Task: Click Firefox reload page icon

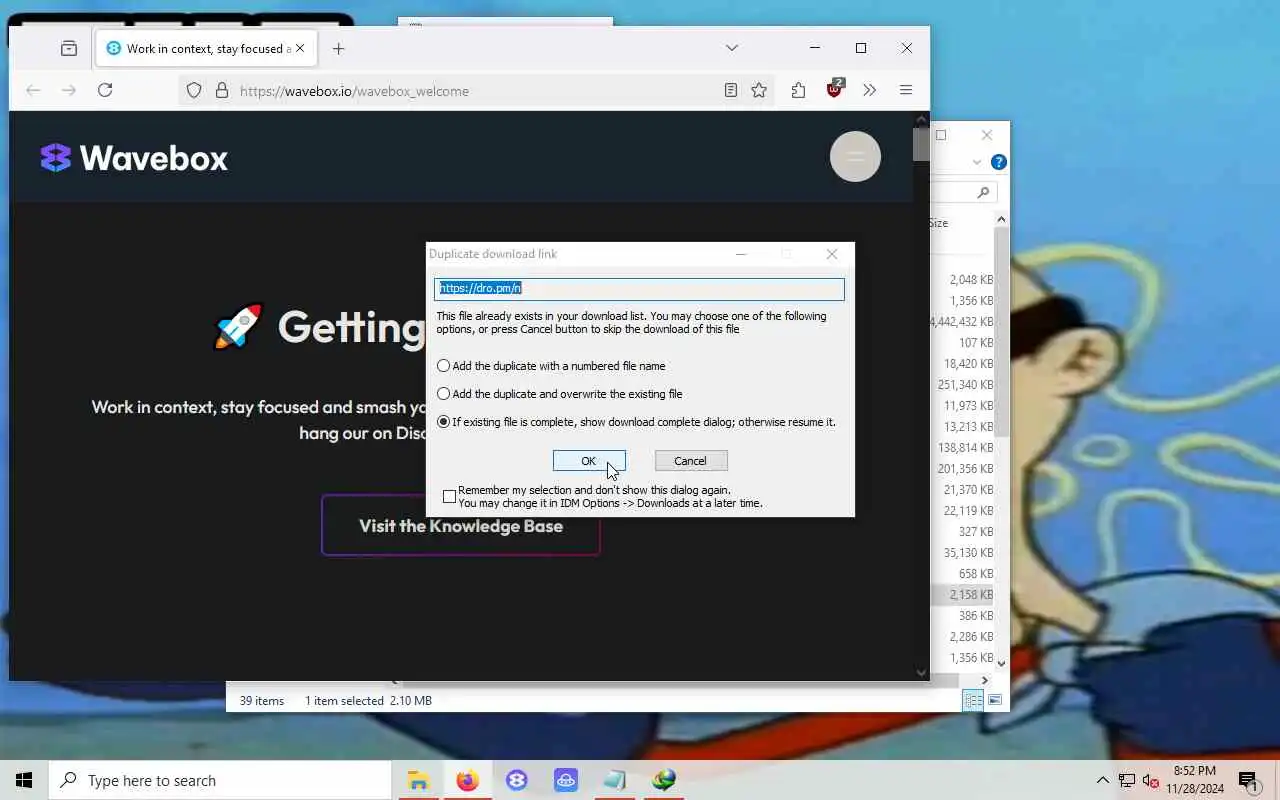Action: click(105, 90)
